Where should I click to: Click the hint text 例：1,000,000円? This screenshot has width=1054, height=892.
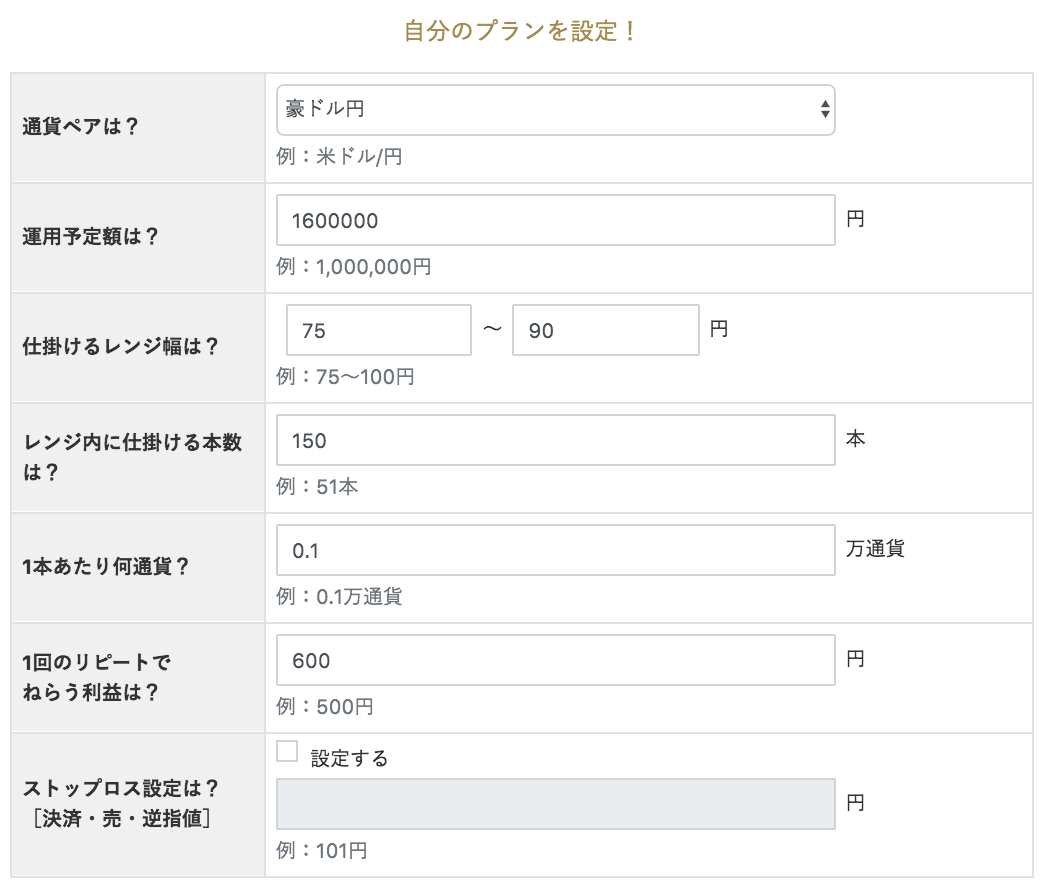[x=354, y=267]
